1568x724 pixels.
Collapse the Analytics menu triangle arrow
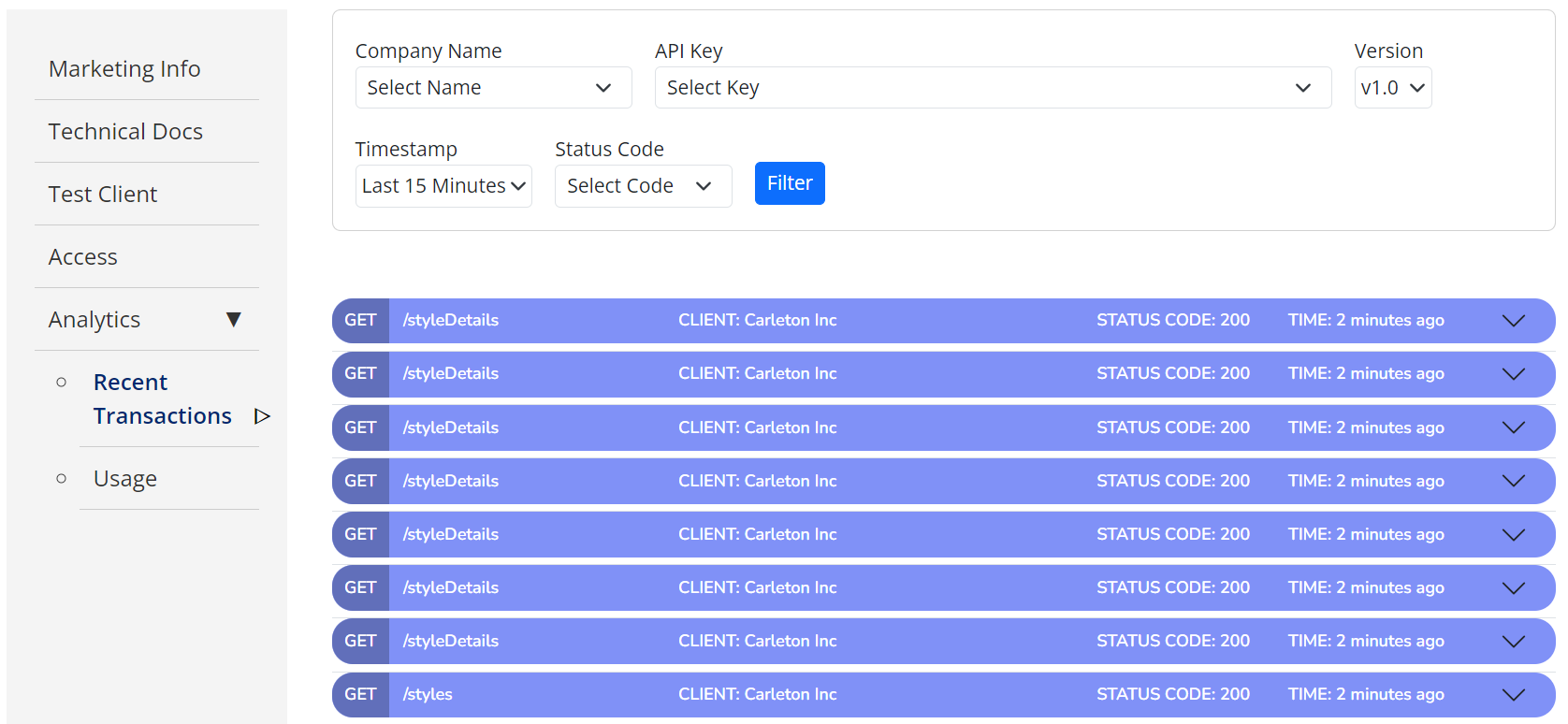(234, 320)
